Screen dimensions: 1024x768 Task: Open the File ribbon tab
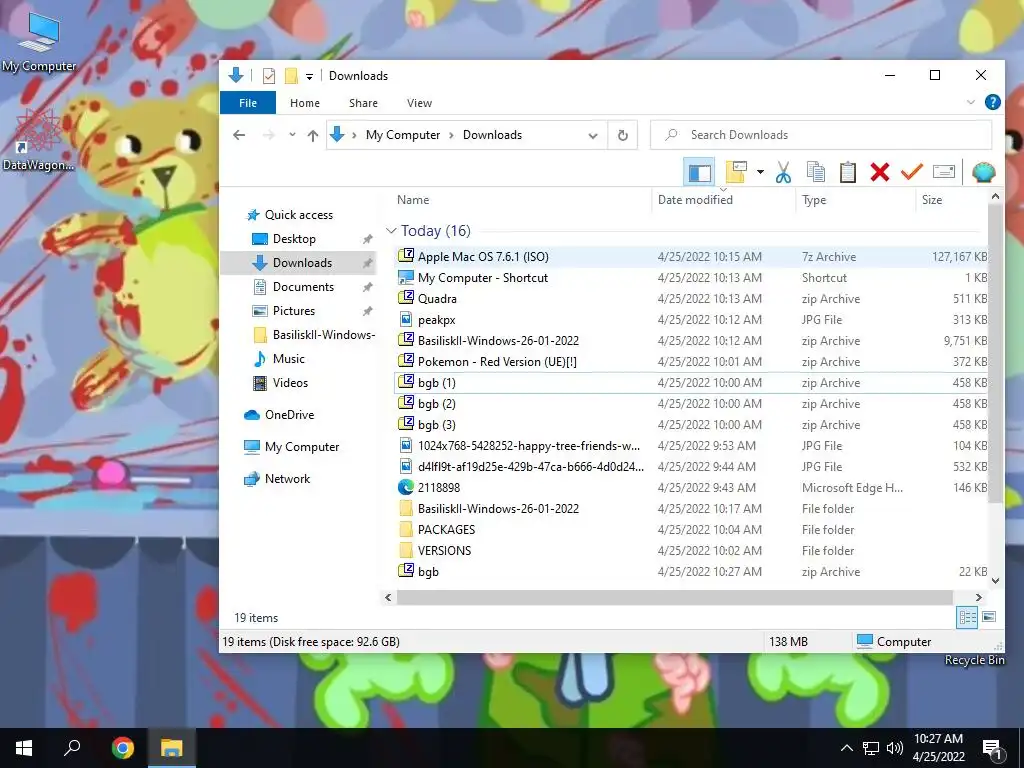coord(248,103)
